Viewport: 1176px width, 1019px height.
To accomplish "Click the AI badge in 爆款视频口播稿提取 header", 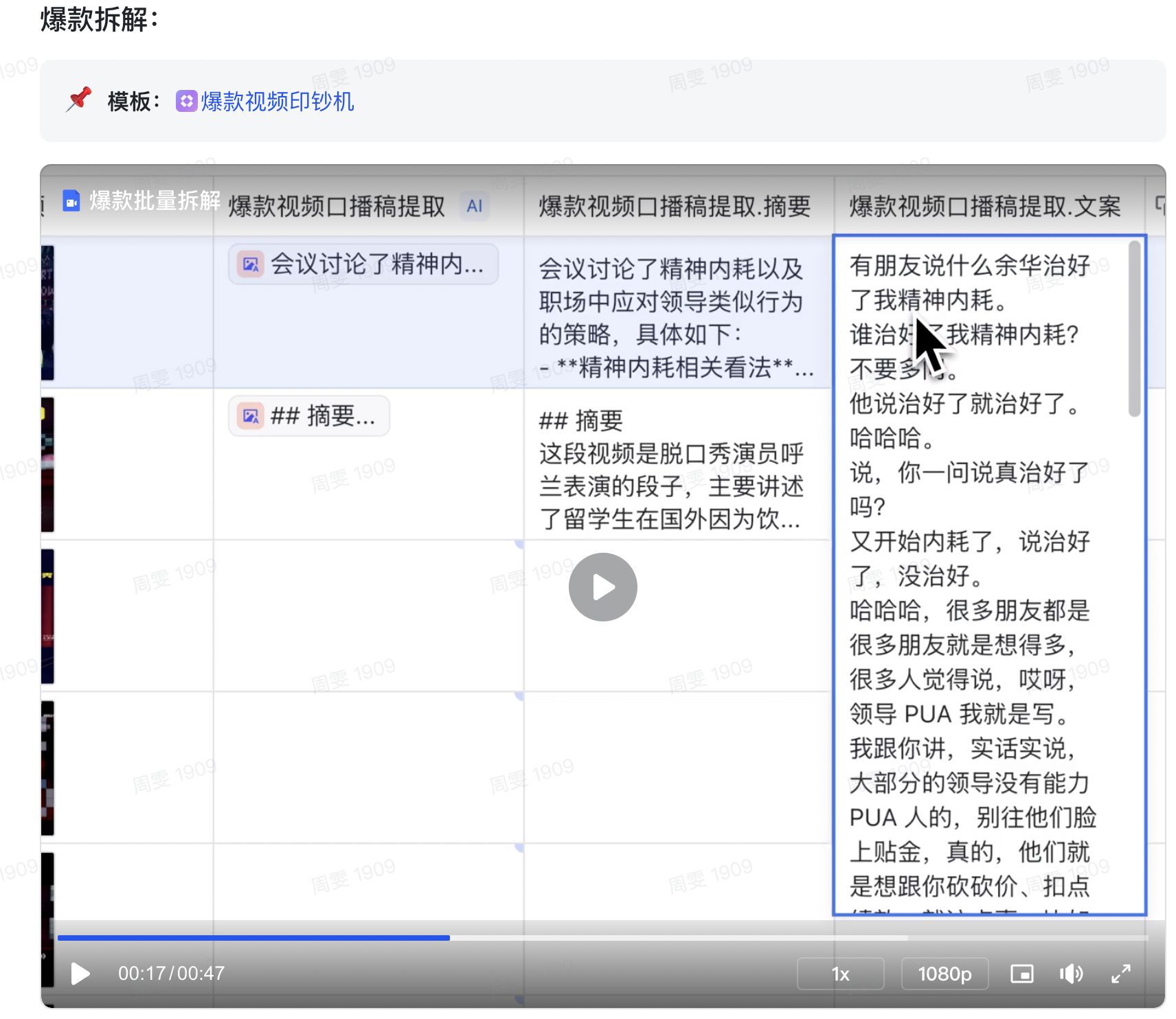I will tap(474, 206).
